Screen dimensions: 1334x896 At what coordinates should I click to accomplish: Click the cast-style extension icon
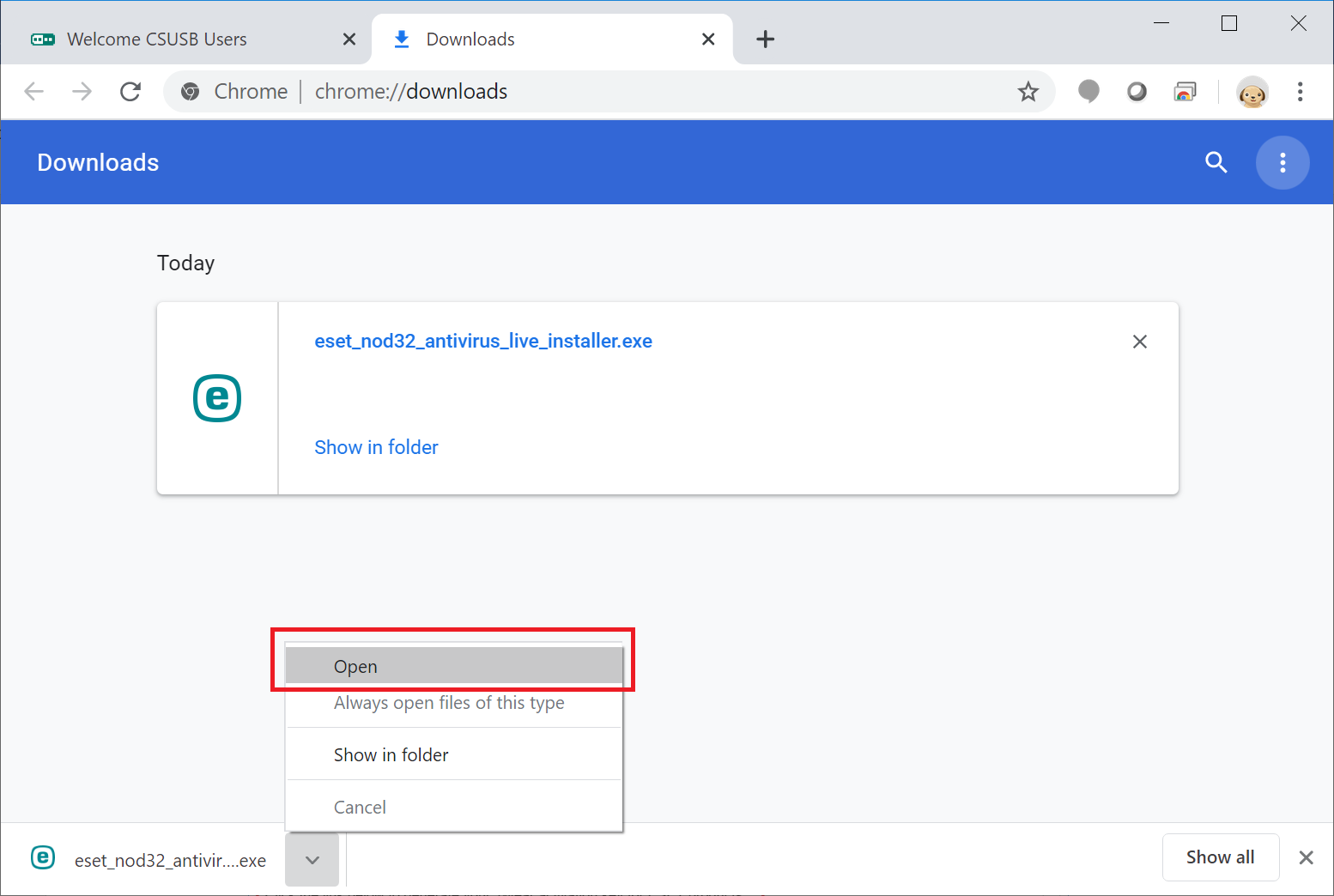point(1185,91)
